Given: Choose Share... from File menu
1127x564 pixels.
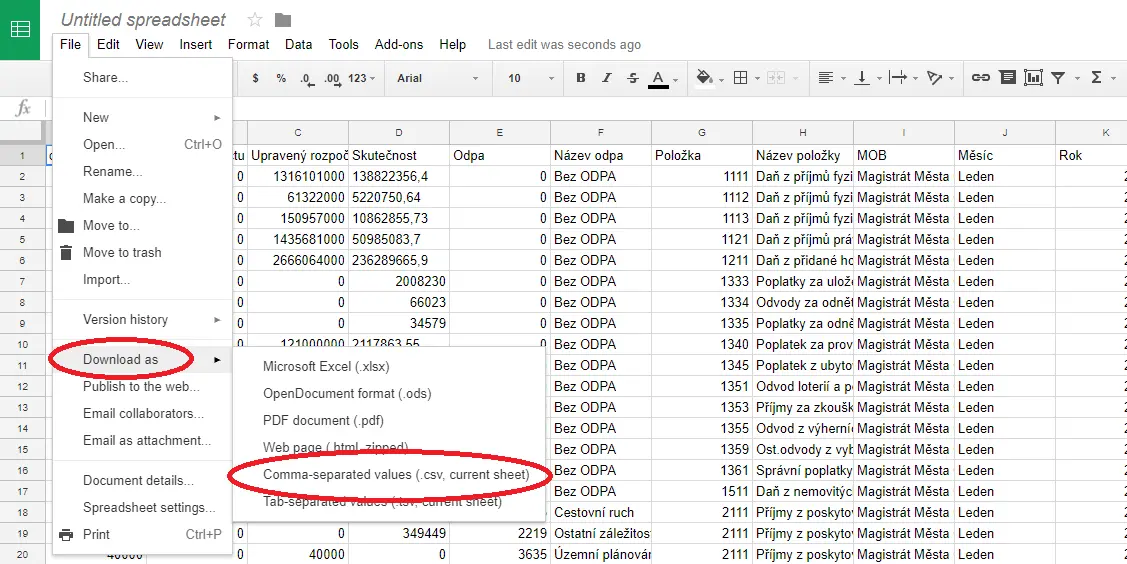Looking at the screenshot, I should click(x=142, y=78).
